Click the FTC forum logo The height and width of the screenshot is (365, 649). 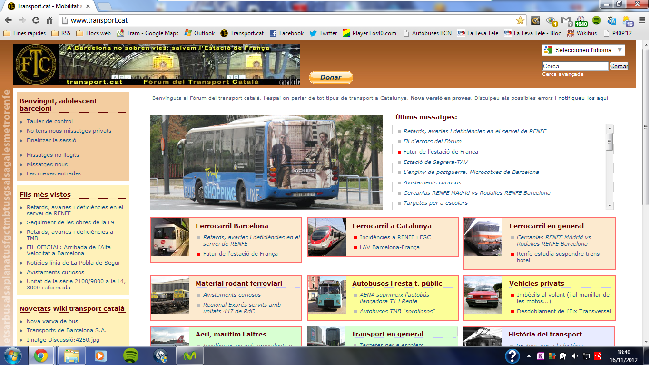36,65
